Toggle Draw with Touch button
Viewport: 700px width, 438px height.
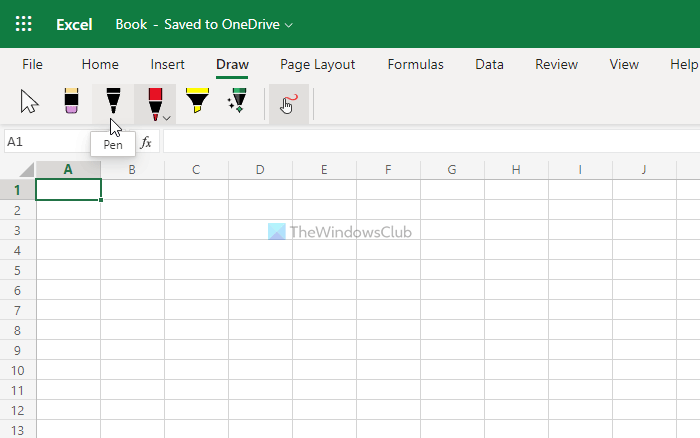pyautogui.click(x=289, y=104)
